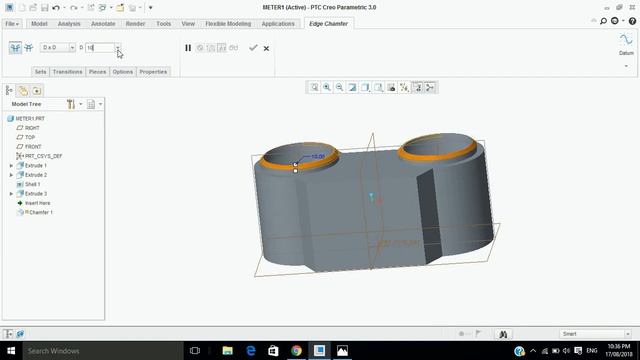Image resolution: width=640 pixels, height=360 pixels.
Task: Click the view manager icon
Action: click(x=391, y=87)
